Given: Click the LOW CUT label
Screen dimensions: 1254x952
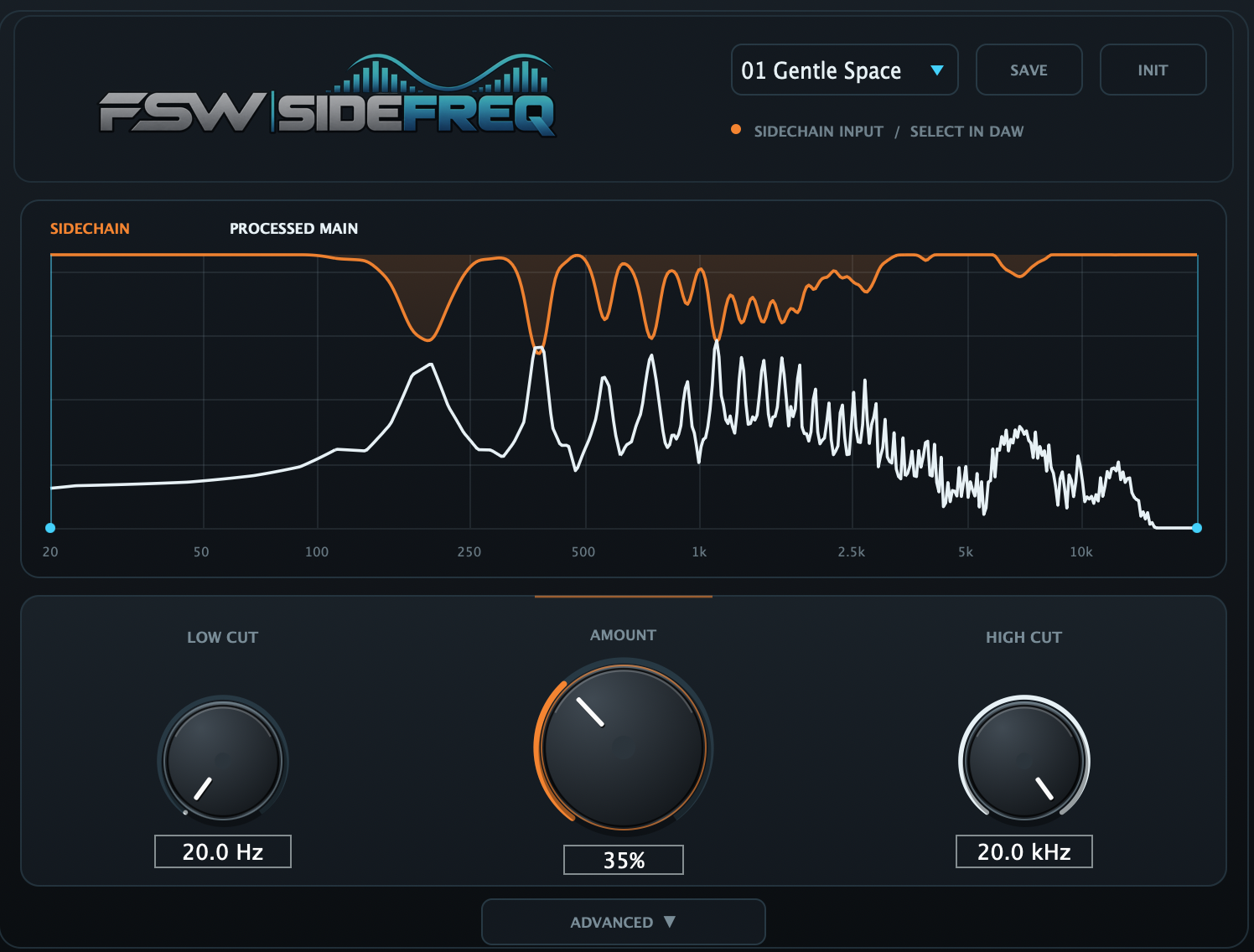Looking at the screenshot, I should click(x=223, y=638).
